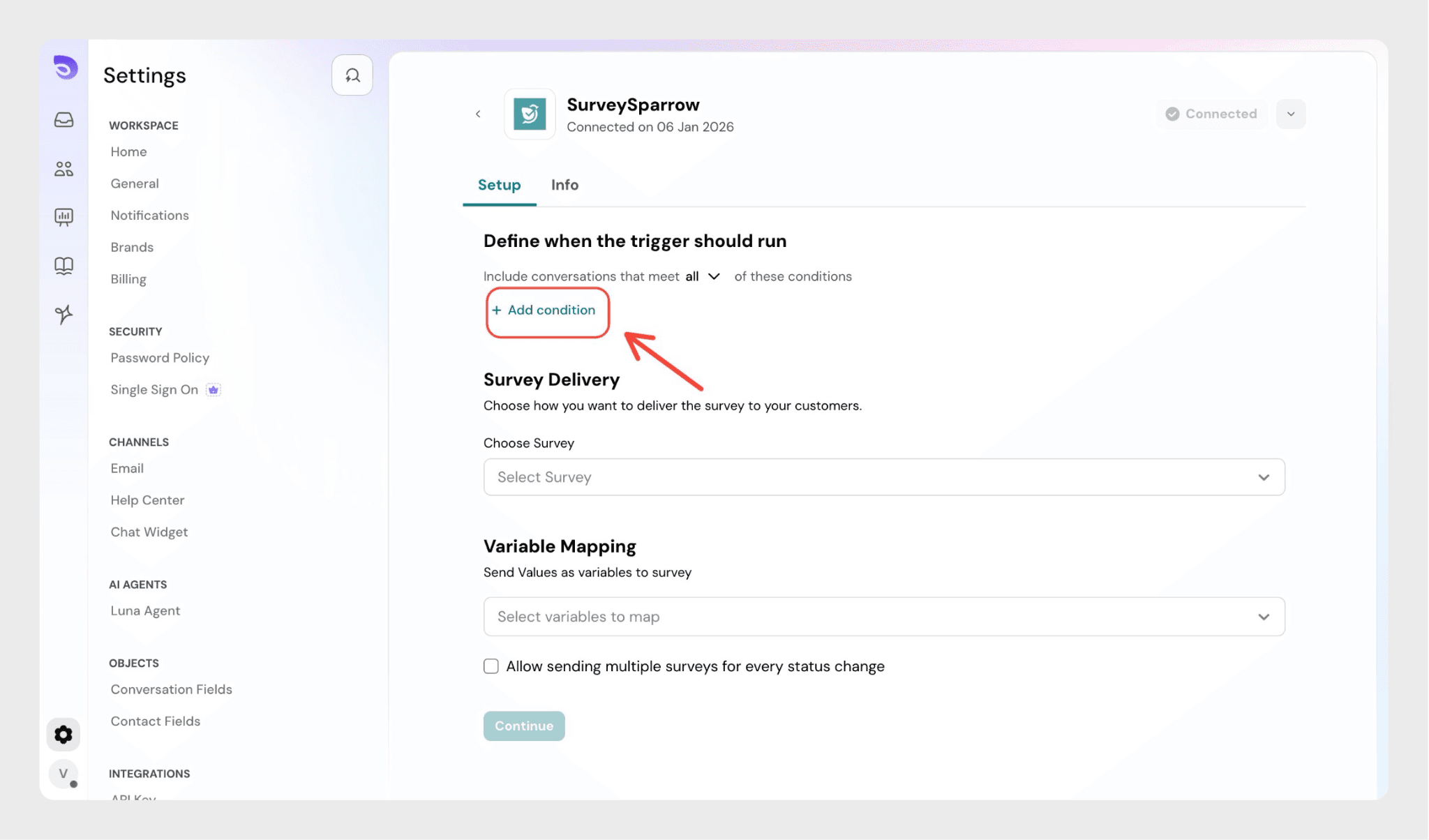Click the settings gear icon
Viewport: 1429px width, 840px height.
pos(63,735)
